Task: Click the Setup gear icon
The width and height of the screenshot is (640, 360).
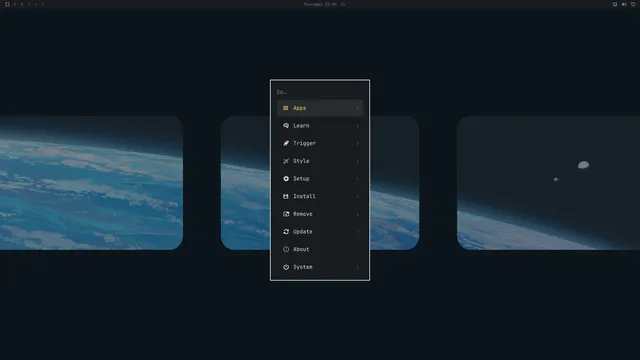Action: click(x=286, y=179)
